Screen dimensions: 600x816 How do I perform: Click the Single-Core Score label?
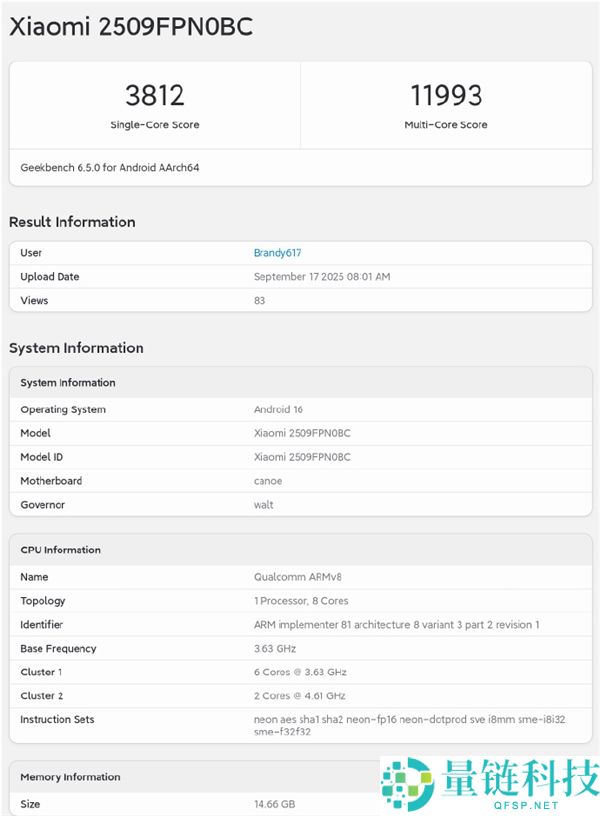click(x=154, y=125)
